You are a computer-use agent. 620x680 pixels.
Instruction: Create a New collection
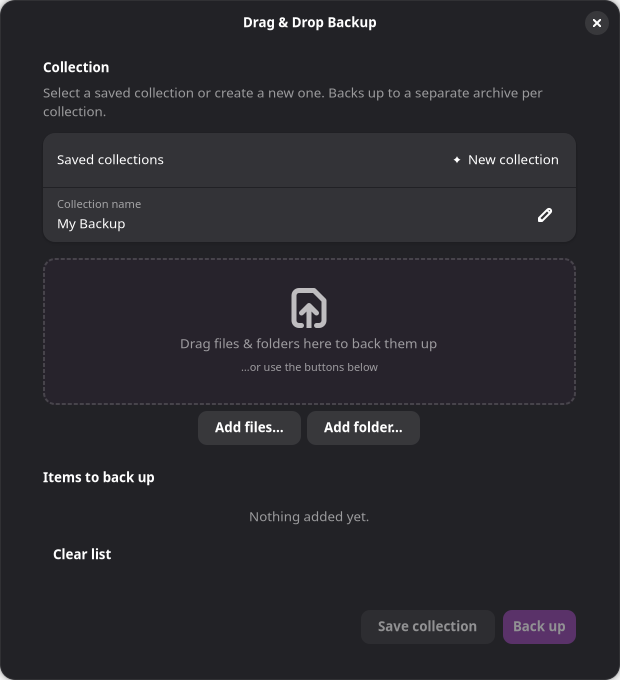click(x=506, y=160)
